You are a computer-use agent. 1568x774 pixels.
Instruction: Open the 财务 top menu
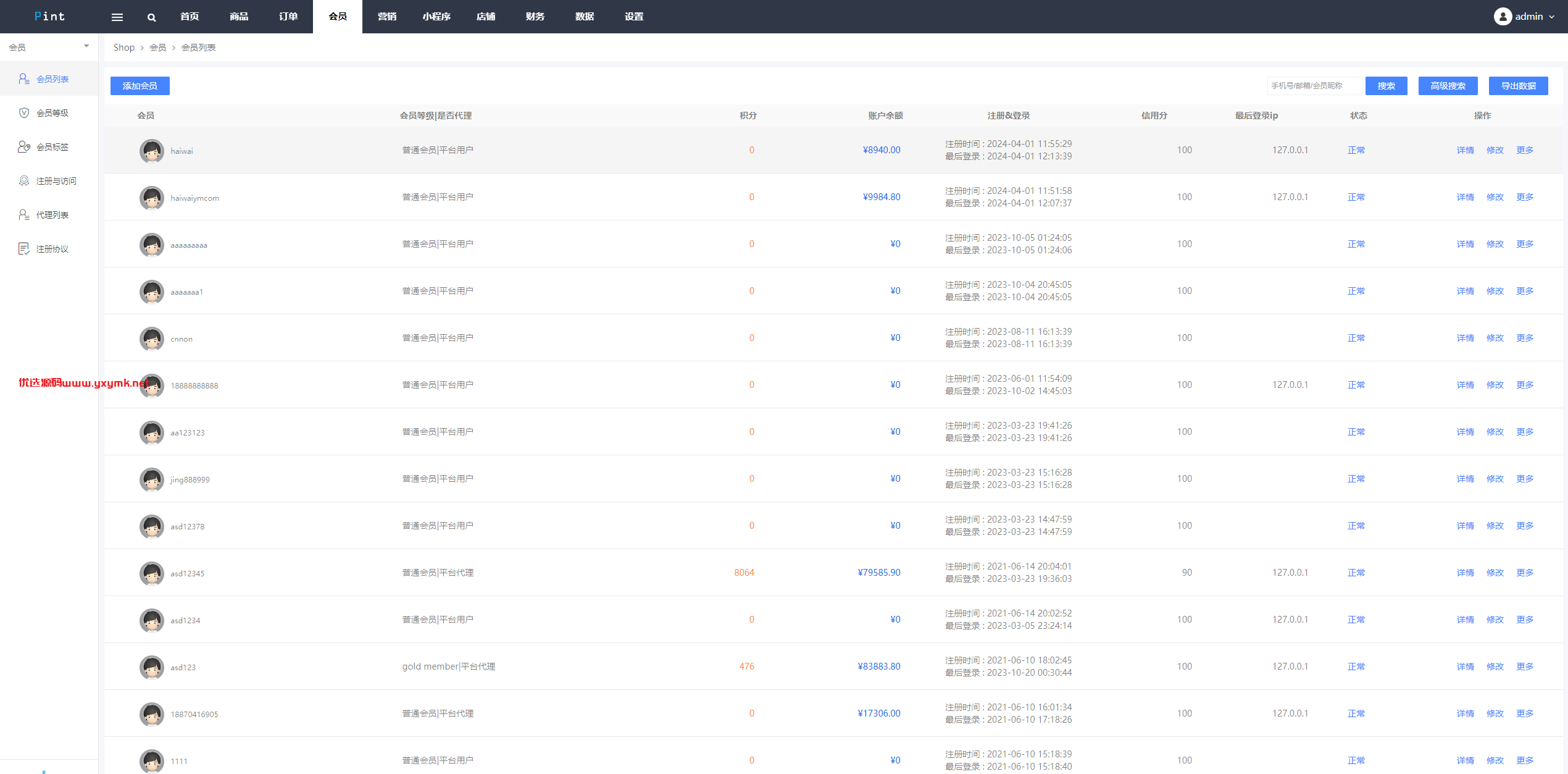(x=535, y=17)
